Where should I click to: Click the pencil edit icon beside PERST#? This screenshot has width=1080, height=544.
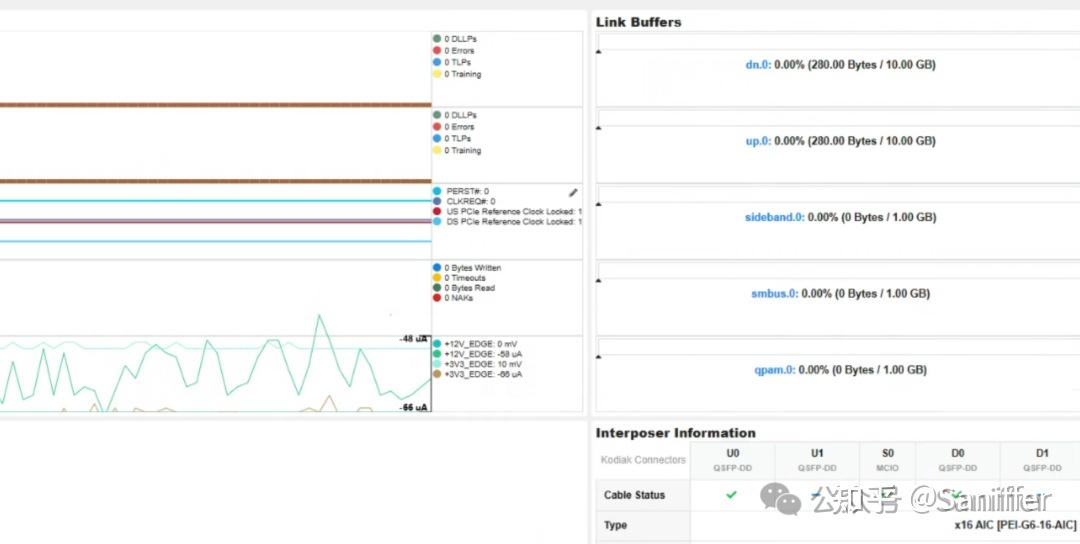[573, 193]
